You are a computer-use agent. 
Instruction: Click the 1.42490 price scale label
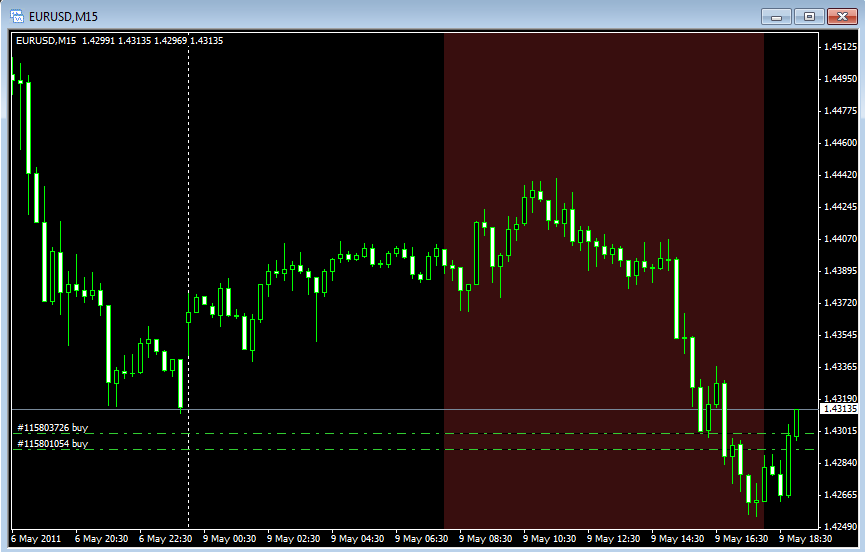(x=841, y=527)
